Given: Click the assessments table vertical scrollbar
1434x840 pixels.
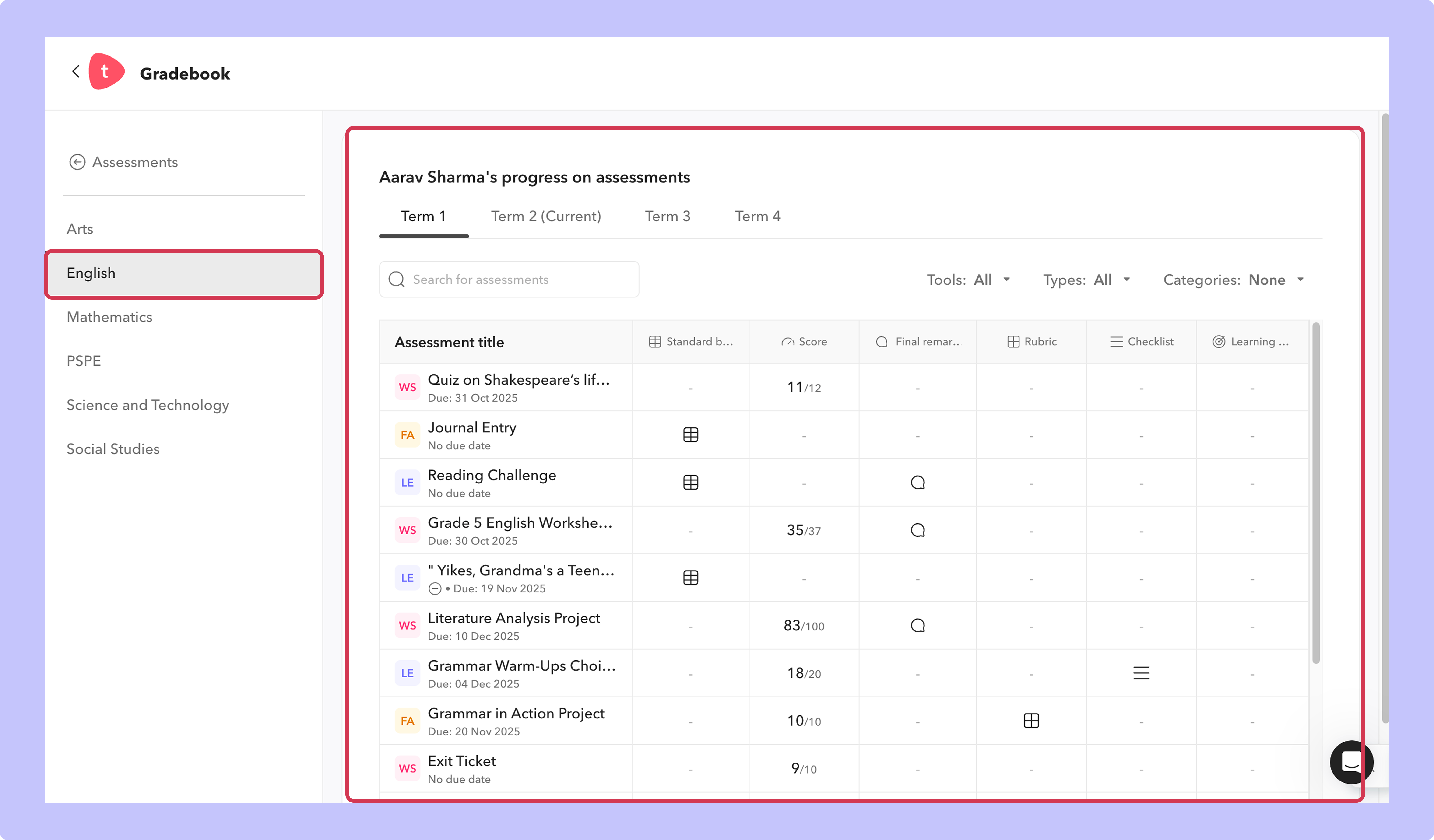Looking at the screenshot, I should click(x=1316, y=493).
